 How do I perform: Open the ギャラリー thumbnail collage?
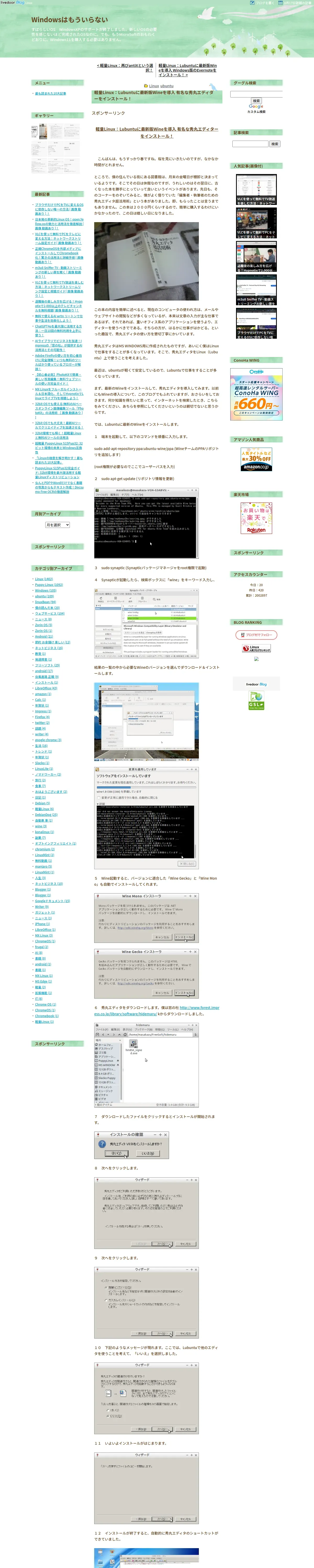tap(55, 148)
